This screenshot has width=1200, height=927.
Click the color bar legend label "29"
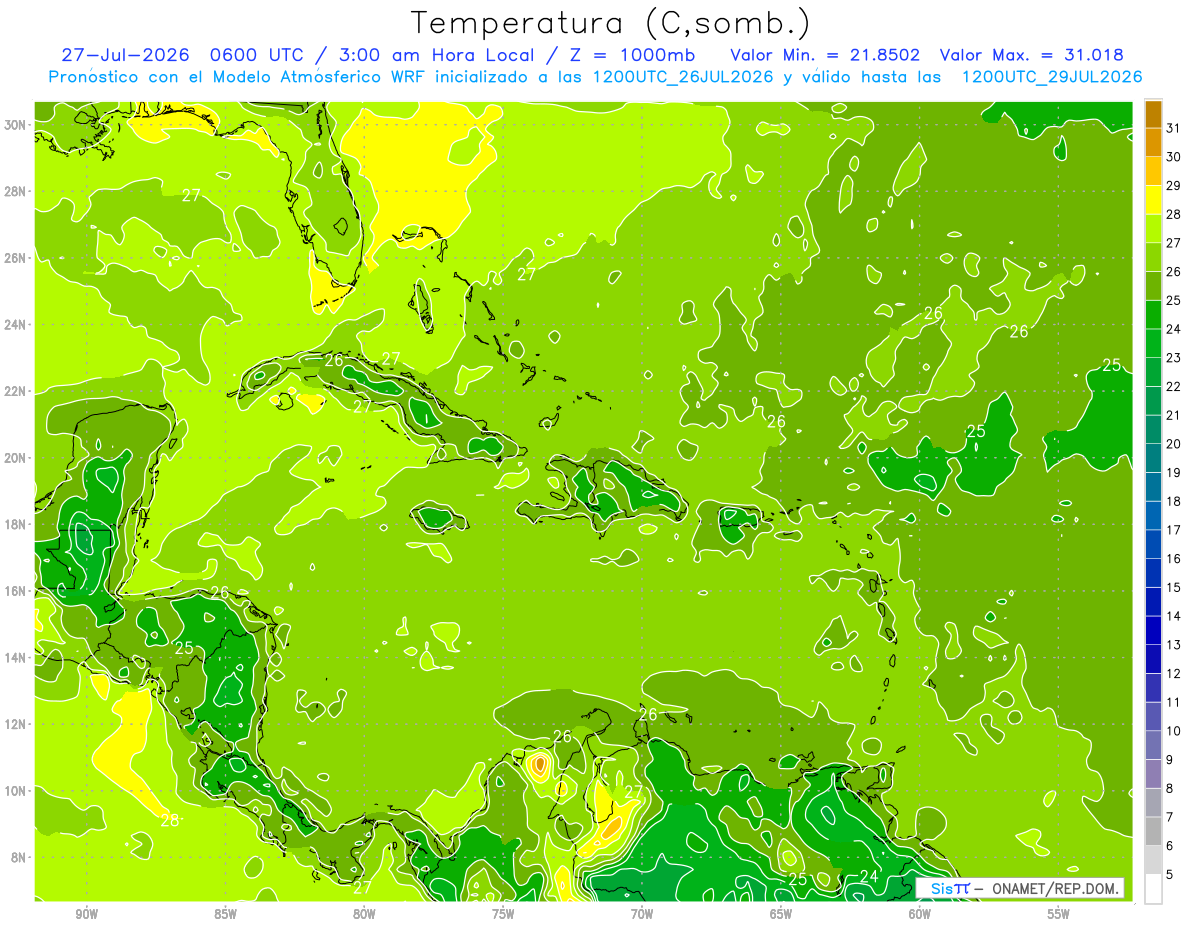click(x=1174, y=185)
